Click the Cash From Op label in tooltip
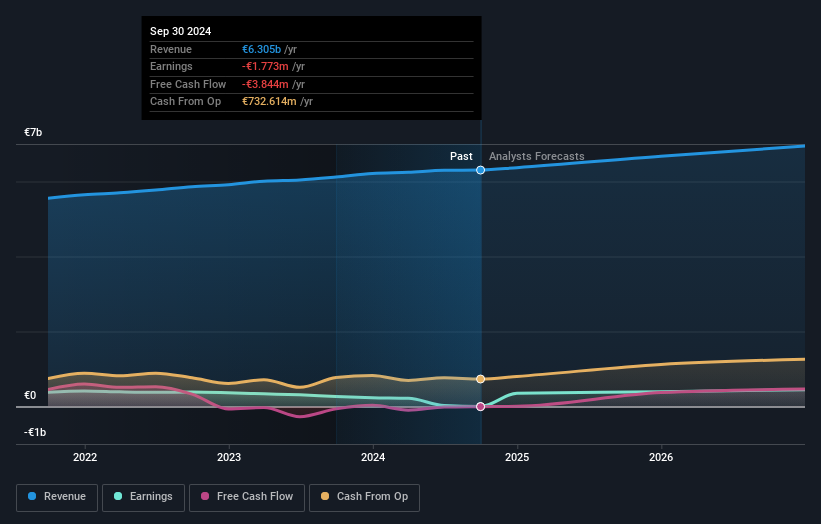821x524 pixels. (x=185, y=102)
